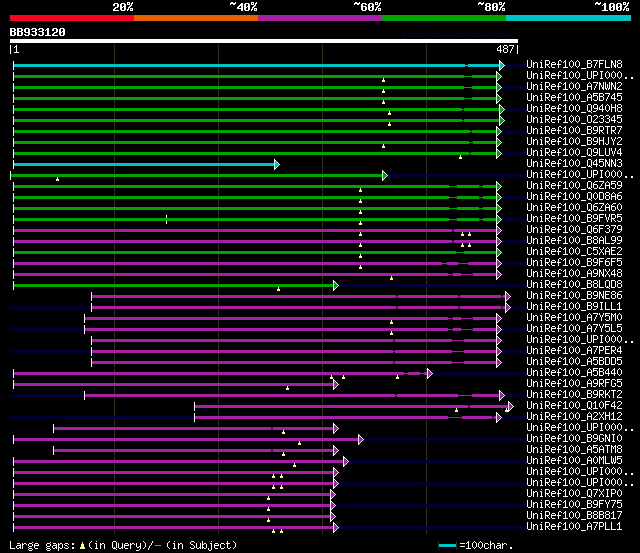Click the yellow gap marker under the B9GNI0 bar
This screenshot has width=640, height=553.
(299, 443)
